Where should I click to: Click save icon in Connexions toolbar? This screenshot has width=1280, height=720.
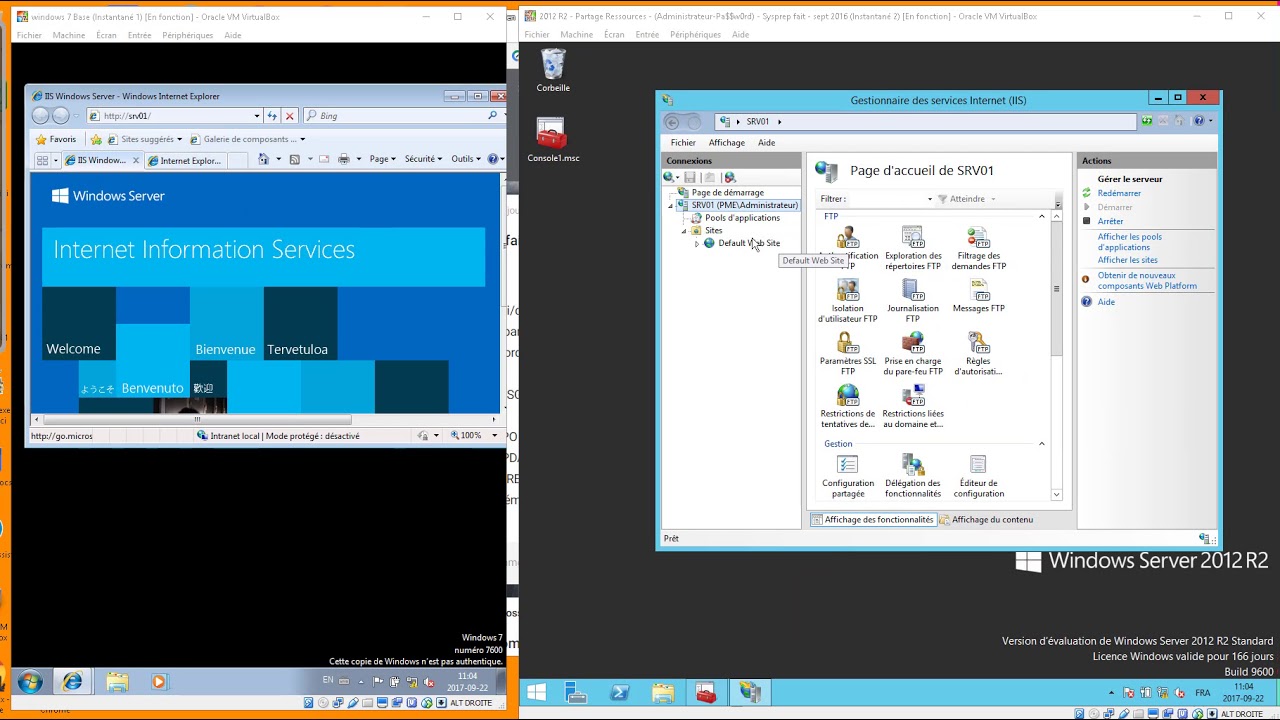point(690,177)
